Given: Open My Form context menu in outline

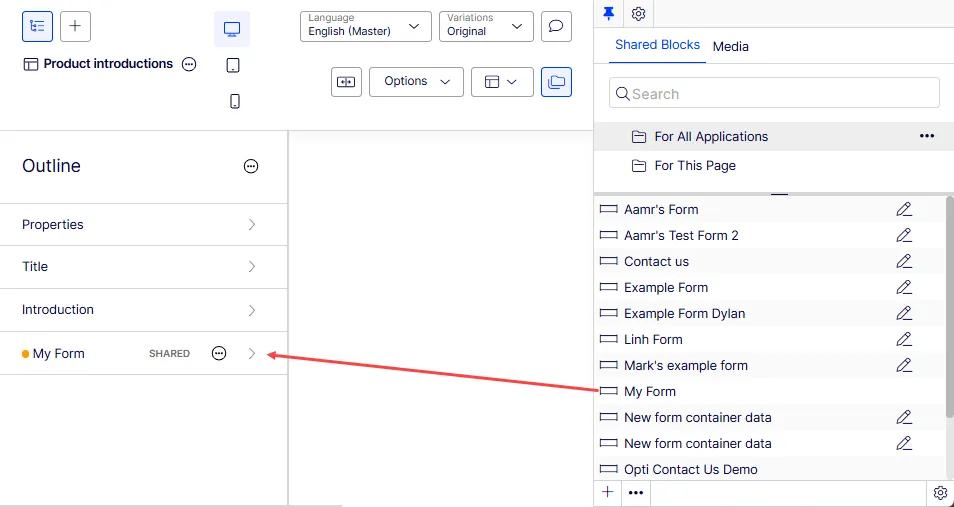Looking at the screenshot, I should (x=219, y=354).
